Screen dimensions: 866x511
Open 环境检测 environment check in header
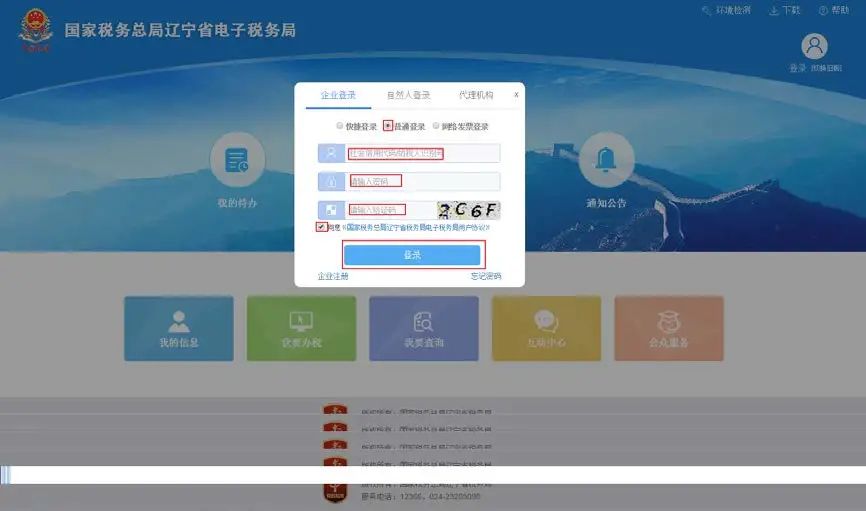coord(726,10)
